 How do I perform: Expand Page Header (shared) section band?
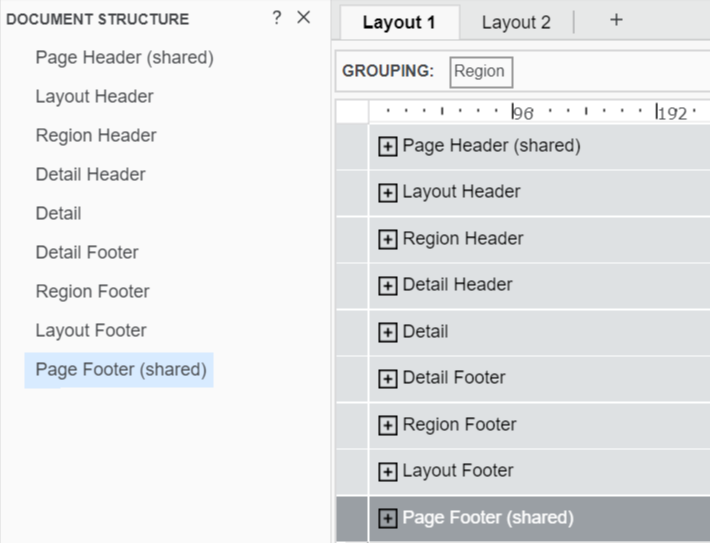[x=388, y=147]
